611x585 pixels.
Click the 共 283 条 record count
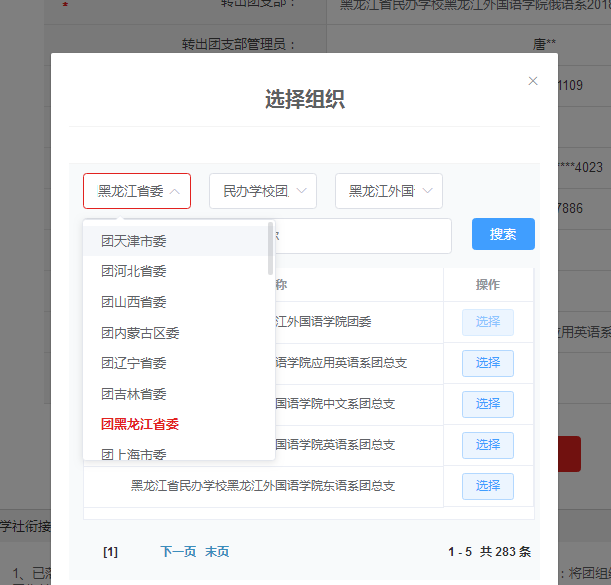pyautogui.click(x=505, y=552)
